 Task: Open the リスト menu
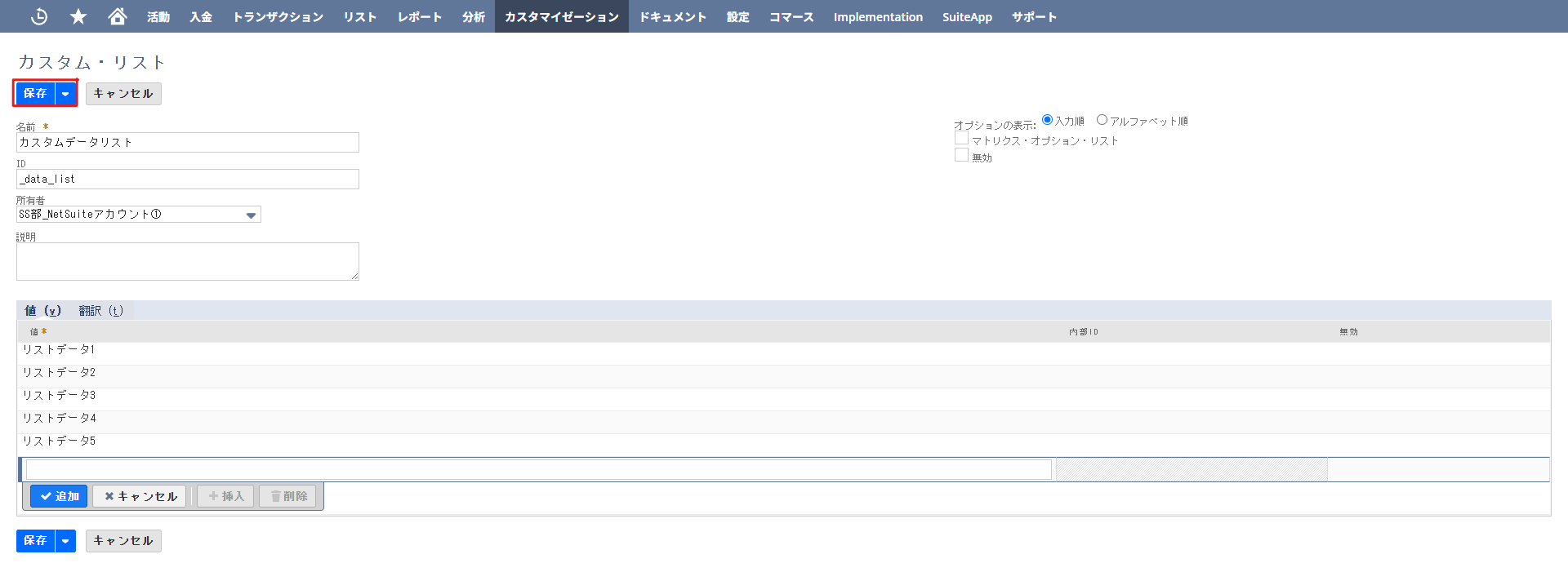coord(360,16)
